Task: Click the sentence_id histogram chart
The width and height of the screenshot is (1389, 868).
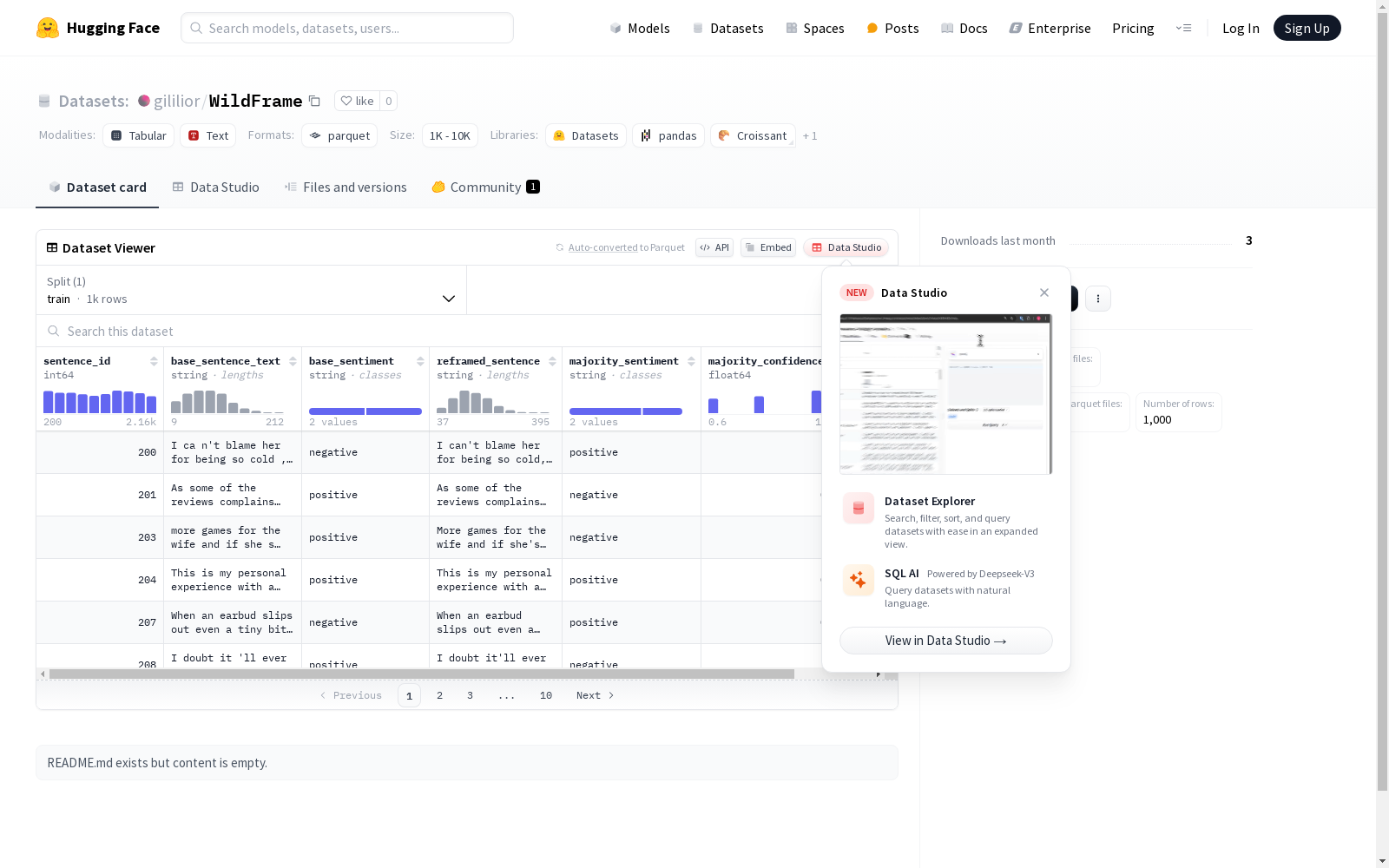Action: (x=100, y=401)
